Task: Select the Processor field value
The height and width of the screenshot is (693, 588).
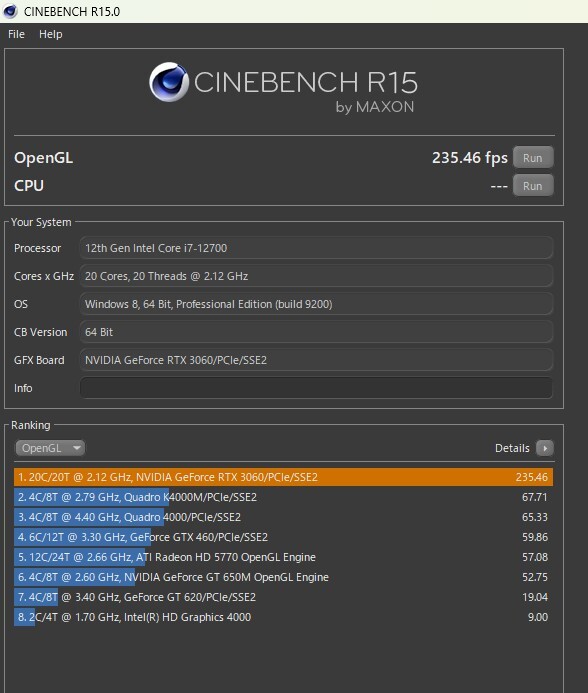Action: (x=316, y=248)
